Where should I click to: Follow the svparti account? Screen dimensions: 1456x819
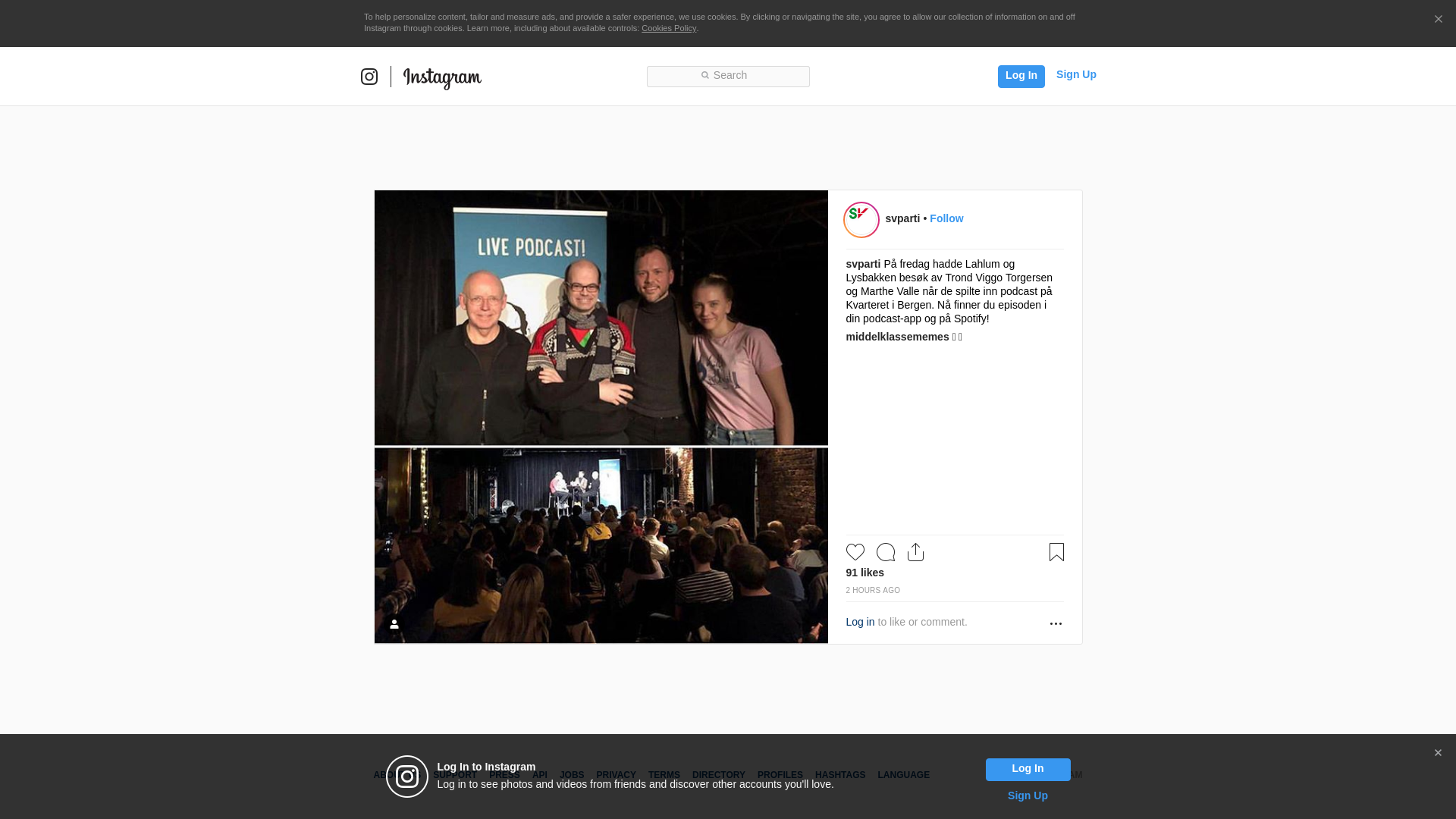(x=946, y=218)
